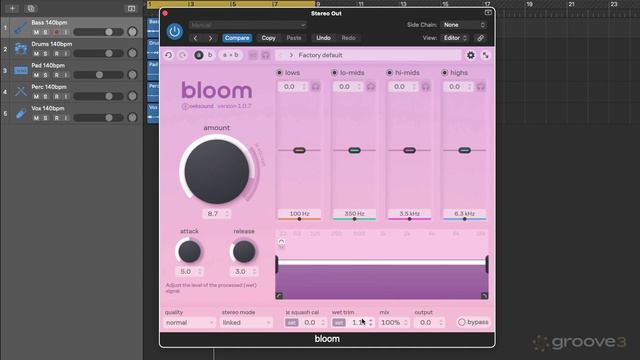
Task: Click the squash cal toggle button
Action: 291,322
